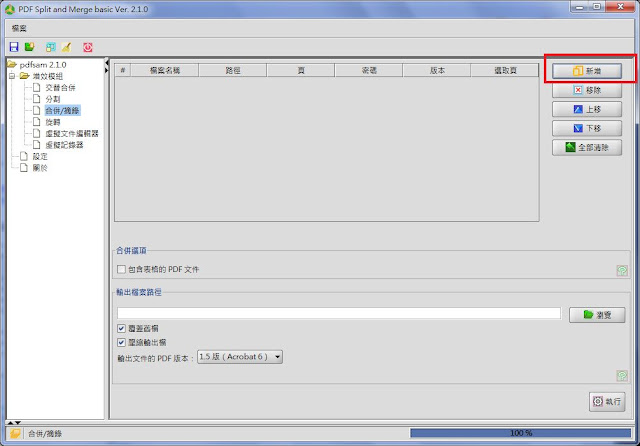
Task: Click the teal overlapping-squares toolbar icon
Action: [51, 47]
